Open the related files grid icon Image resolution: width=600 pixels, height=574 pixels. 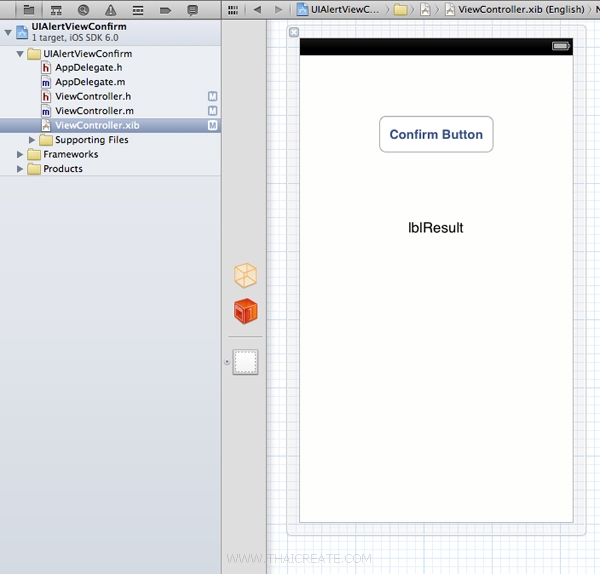point(233,10)
